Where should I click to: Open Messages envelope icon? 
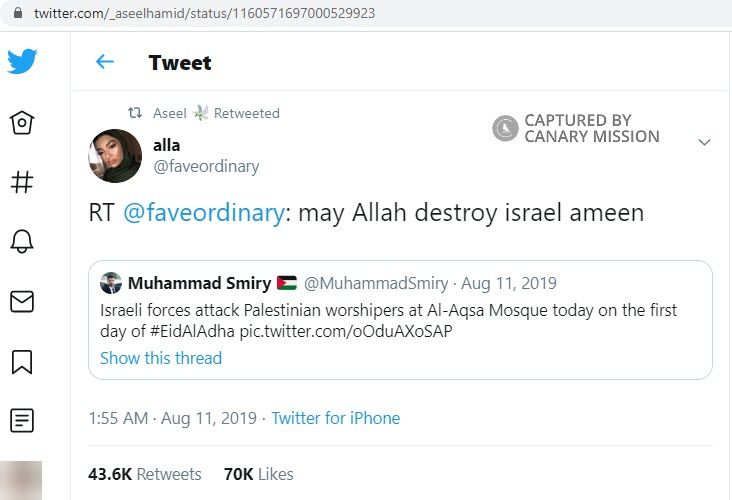(x=22, y=301)
